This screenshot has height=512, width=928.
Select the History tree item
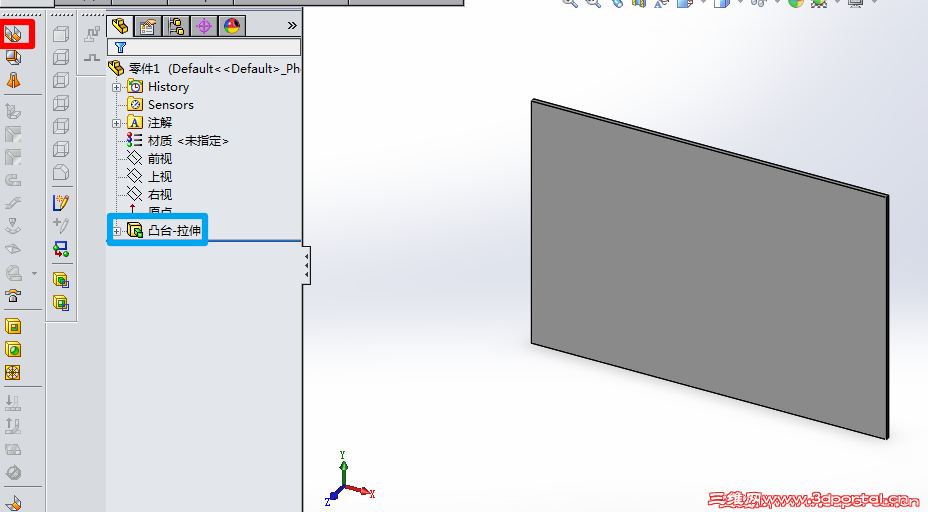pos(158,86)
